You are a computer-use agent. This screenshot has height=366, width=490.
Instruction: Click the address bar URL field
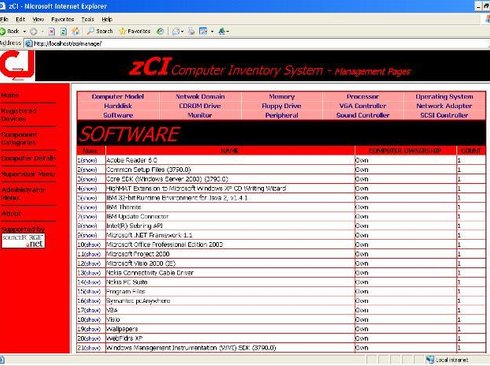(257, 43)
